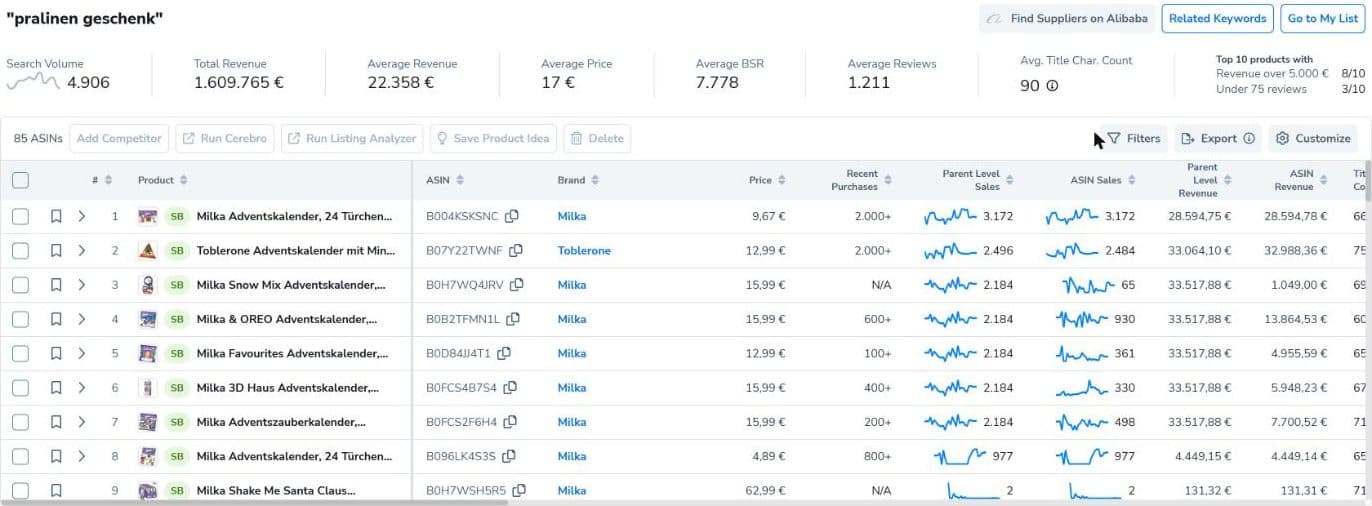Copy ASIN B07Y22TWNF to clipboard
This screenshot has width=1372, height=506.
point(516,251)
